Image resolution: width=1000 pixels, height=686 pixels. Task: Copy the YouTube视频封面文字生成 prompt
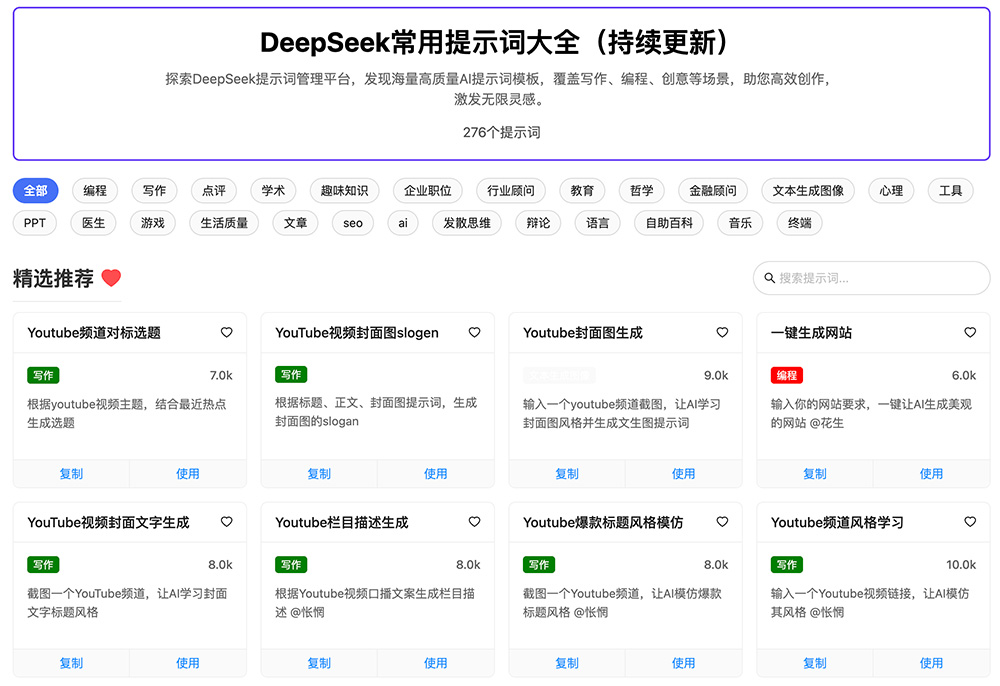tap(71, 663)
